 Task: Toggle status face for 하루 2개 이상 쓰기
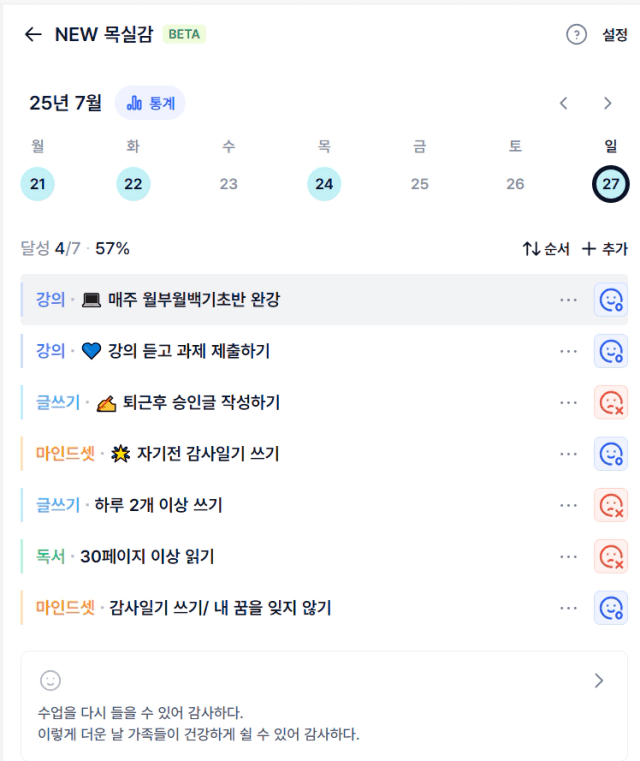611,505
